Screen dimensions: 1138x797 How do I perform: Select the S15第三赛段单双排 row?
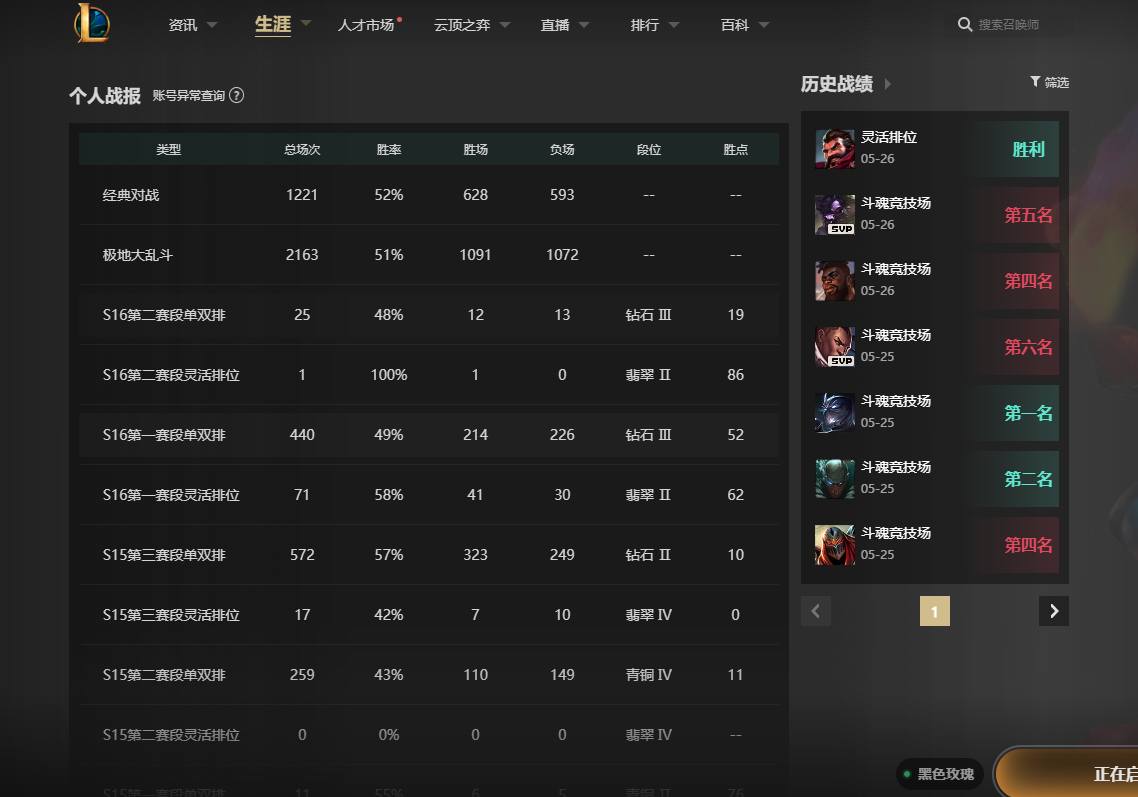pos(429,555)
